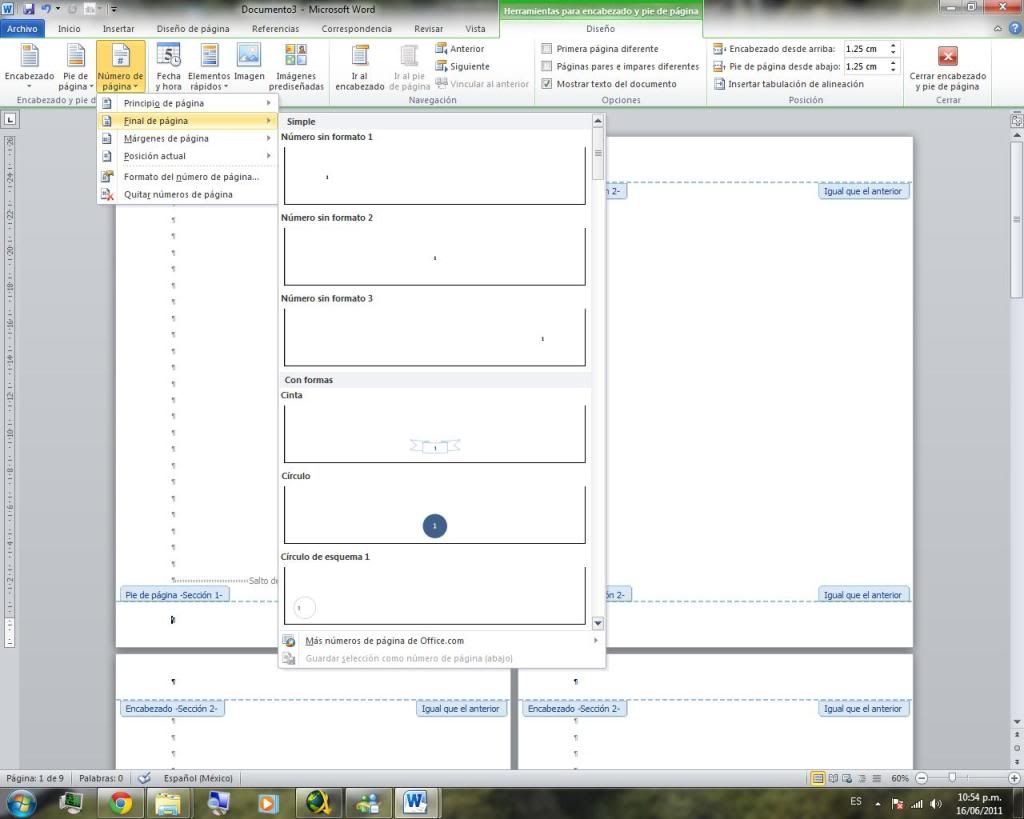Click Español (México) language indicator
The height and width of the screenshot is (819, 1024).
tap(198, 778)
